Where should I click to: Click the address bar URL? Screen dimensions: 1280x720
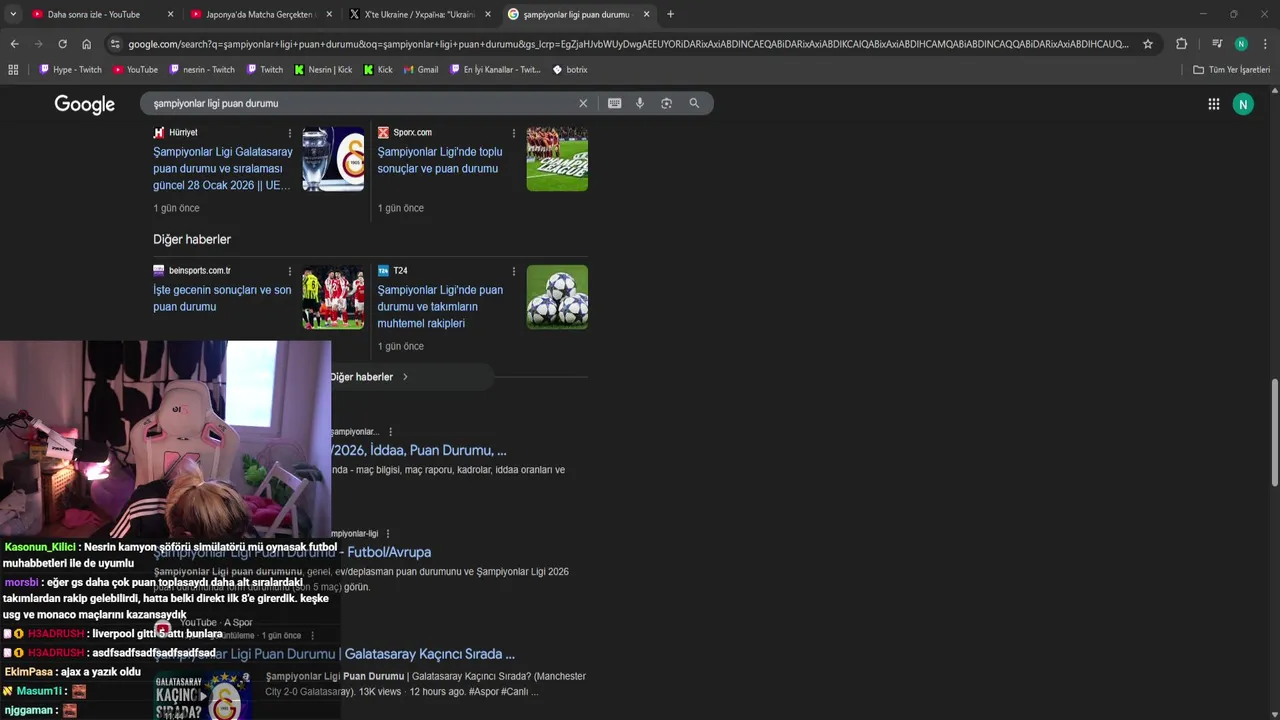pyautogui.click(x=628, y=44)
